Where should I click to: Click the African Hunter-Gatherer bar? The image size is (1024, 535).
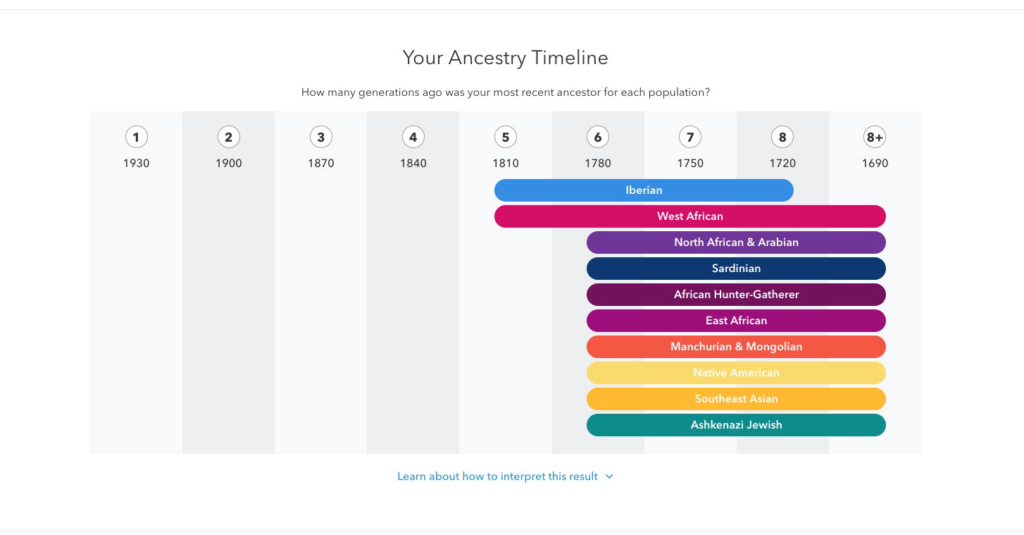[736, 294]
